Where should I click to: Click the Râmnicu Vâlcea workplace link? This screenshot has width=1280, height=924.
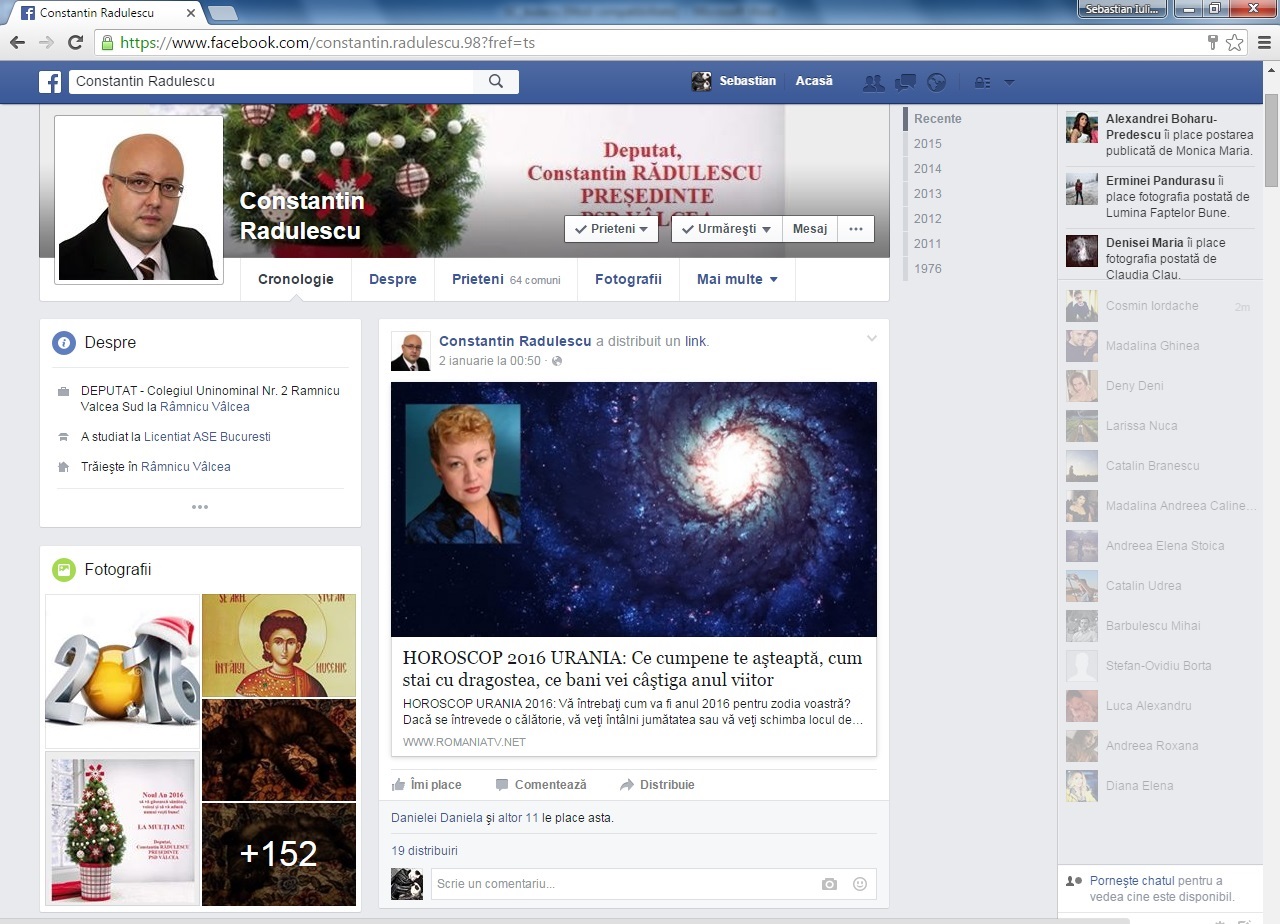coord(205,407)
